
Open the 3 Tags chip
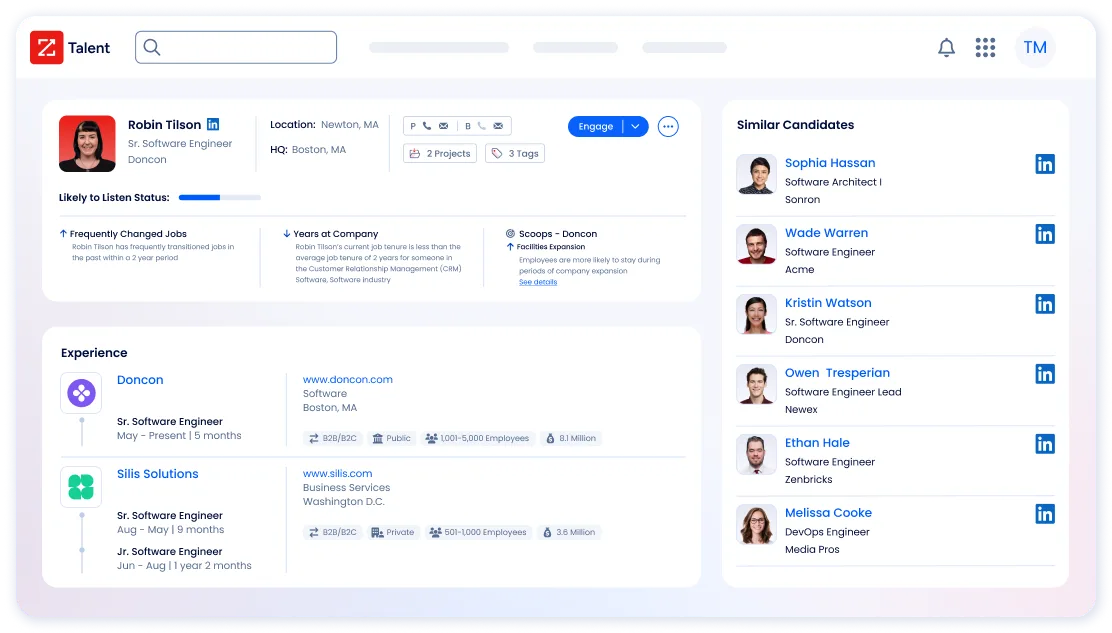(515, 153)
